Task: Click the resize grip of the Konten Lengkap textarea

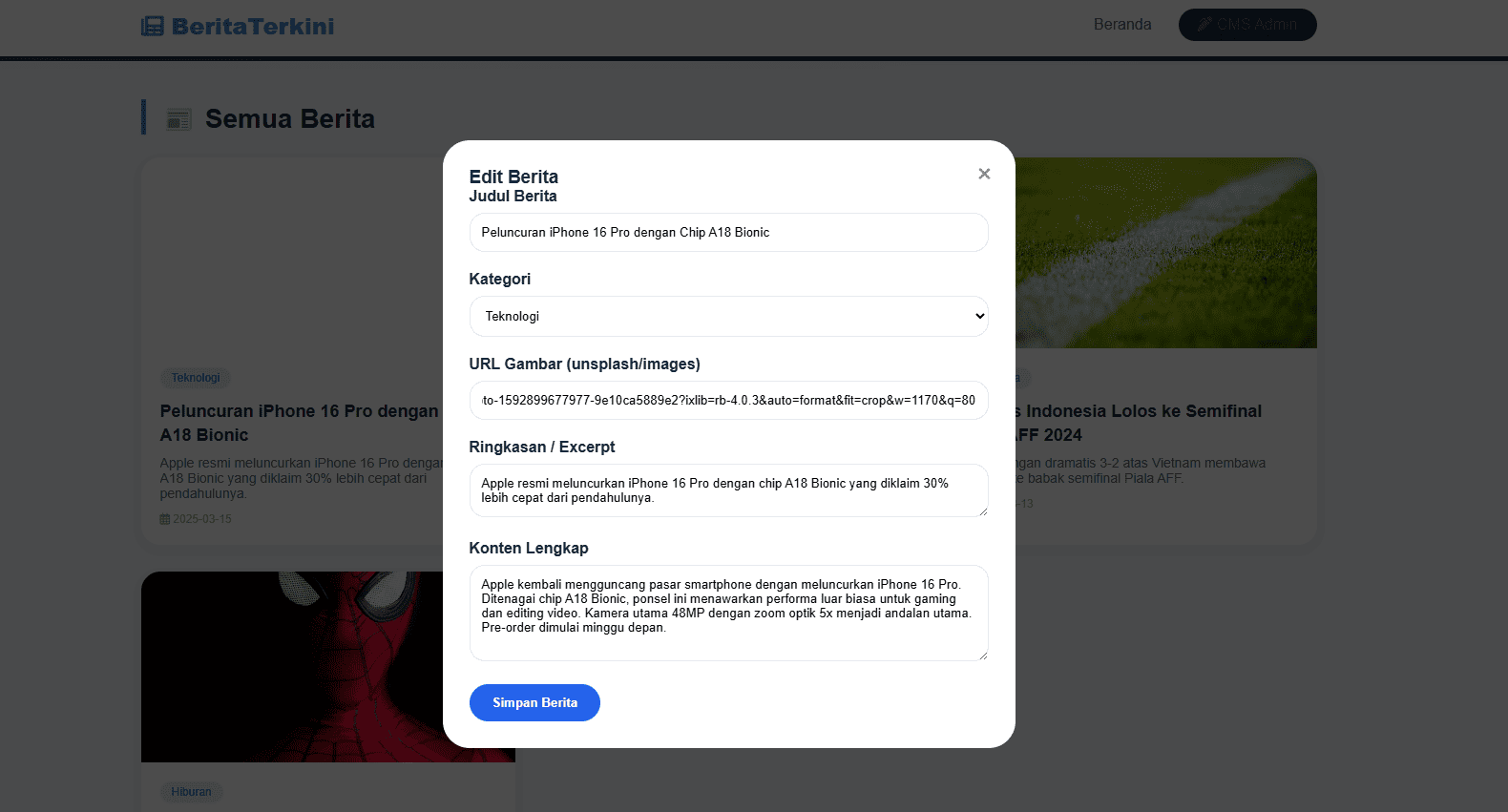Action: coord(984,656)
